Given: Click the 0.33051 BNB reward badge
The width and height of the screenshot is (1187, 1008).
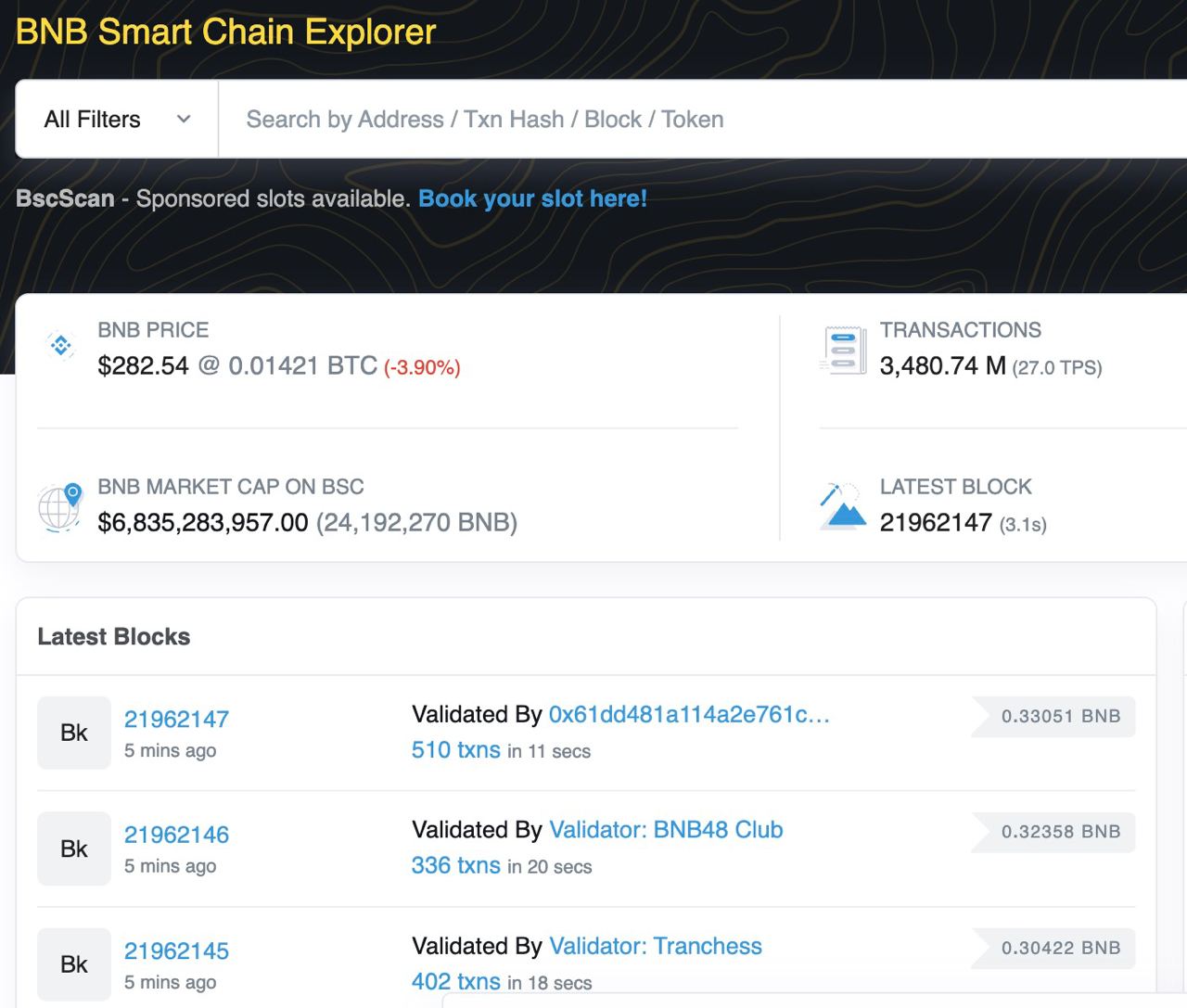Looking at the screenshot, I should tap(1054, 716).
